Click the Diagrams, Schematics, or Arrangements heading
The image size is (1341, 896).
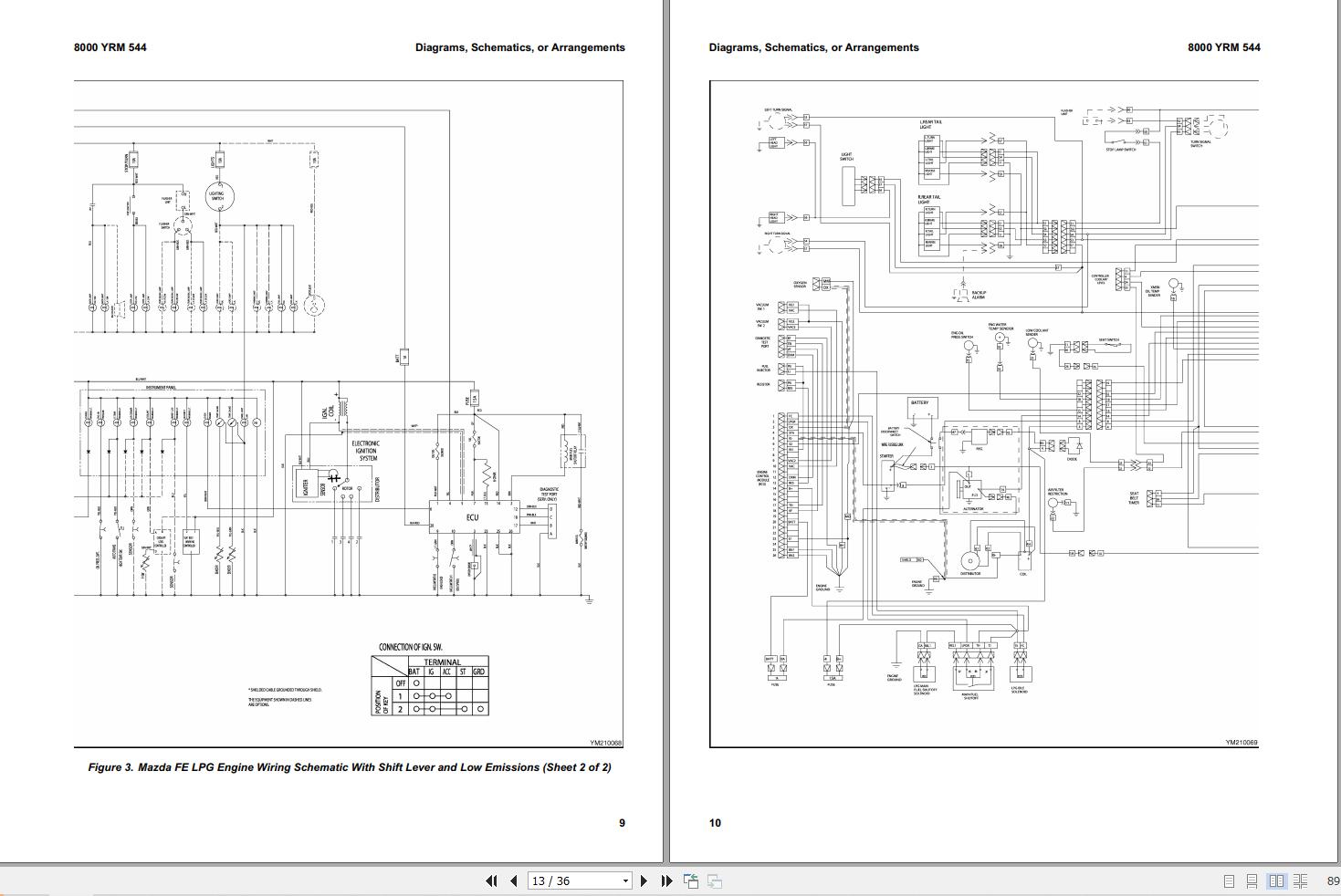pos(519,47)
